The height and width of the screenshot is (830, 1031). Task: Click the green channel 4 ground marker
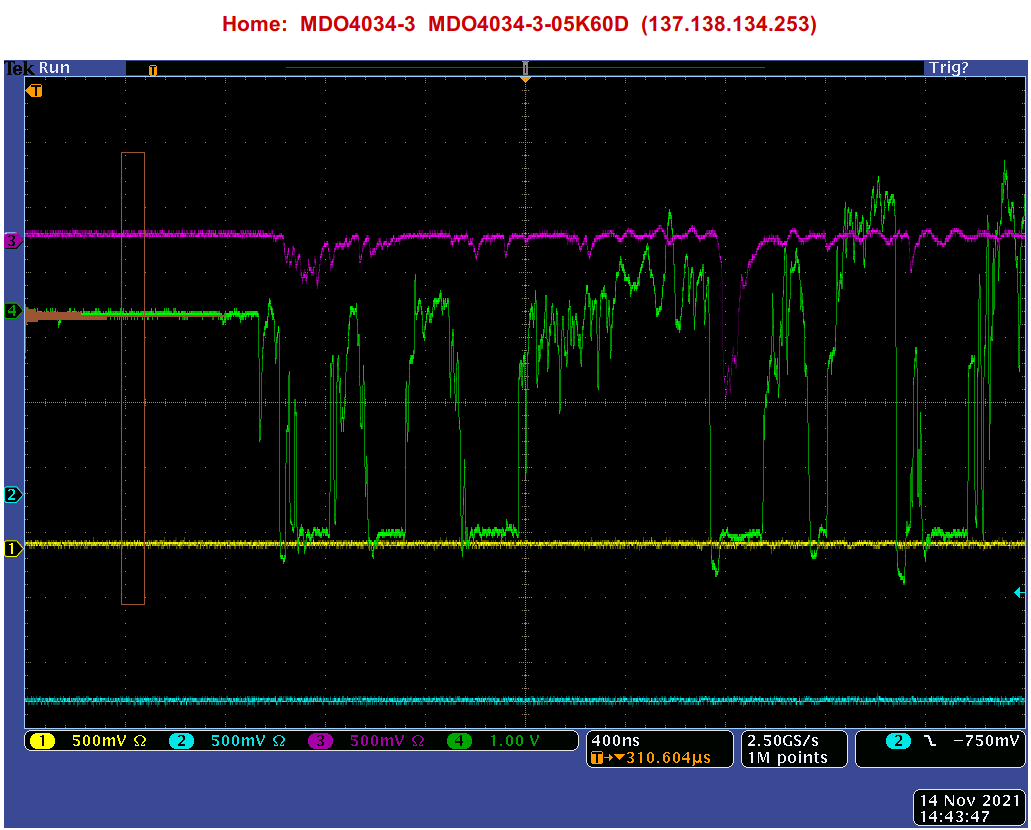tap(13, 311)
